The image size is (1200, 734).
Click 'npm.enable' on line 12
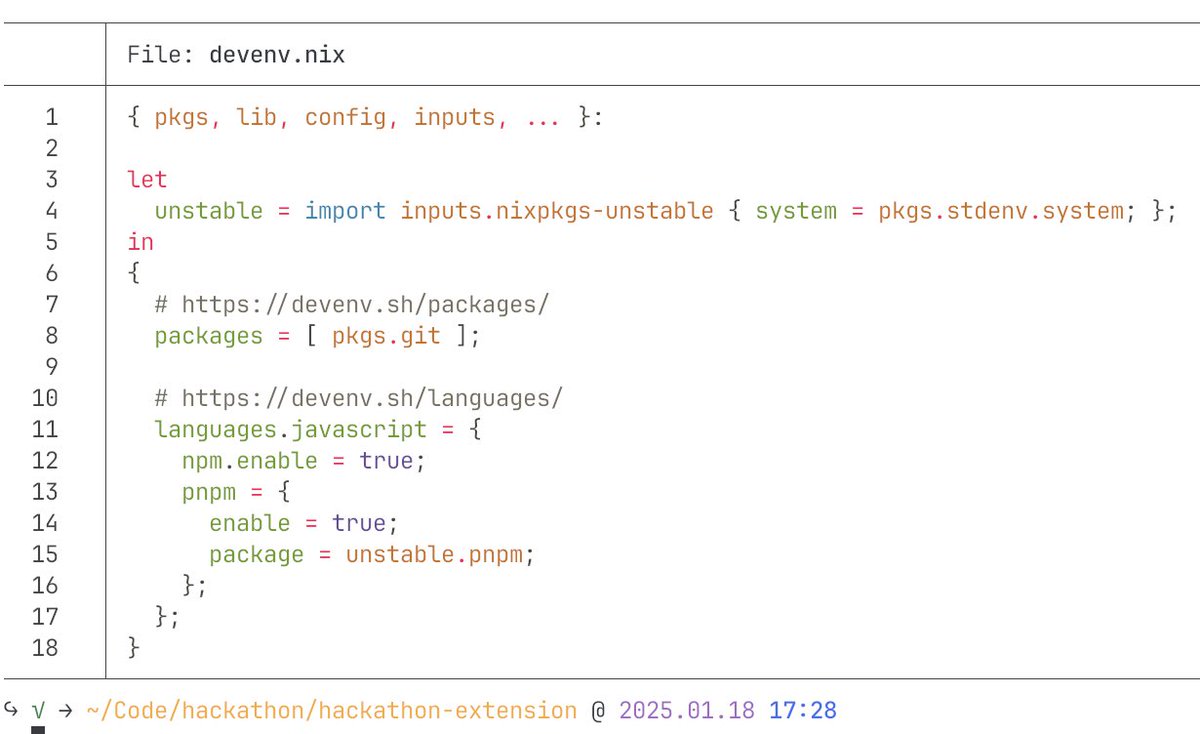(249, 461)
